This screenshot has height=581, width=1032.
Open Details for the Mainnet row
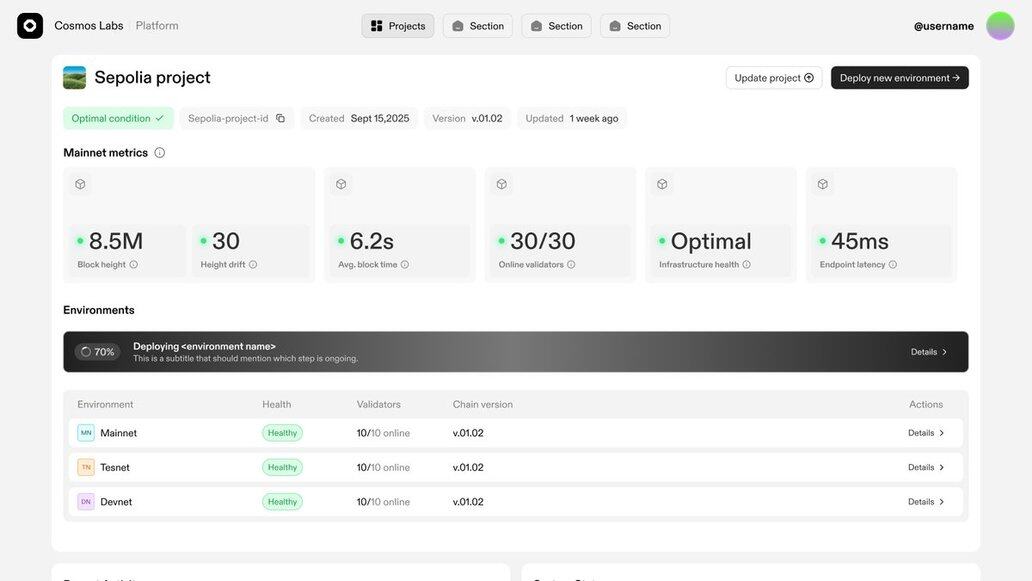[926, 433]
